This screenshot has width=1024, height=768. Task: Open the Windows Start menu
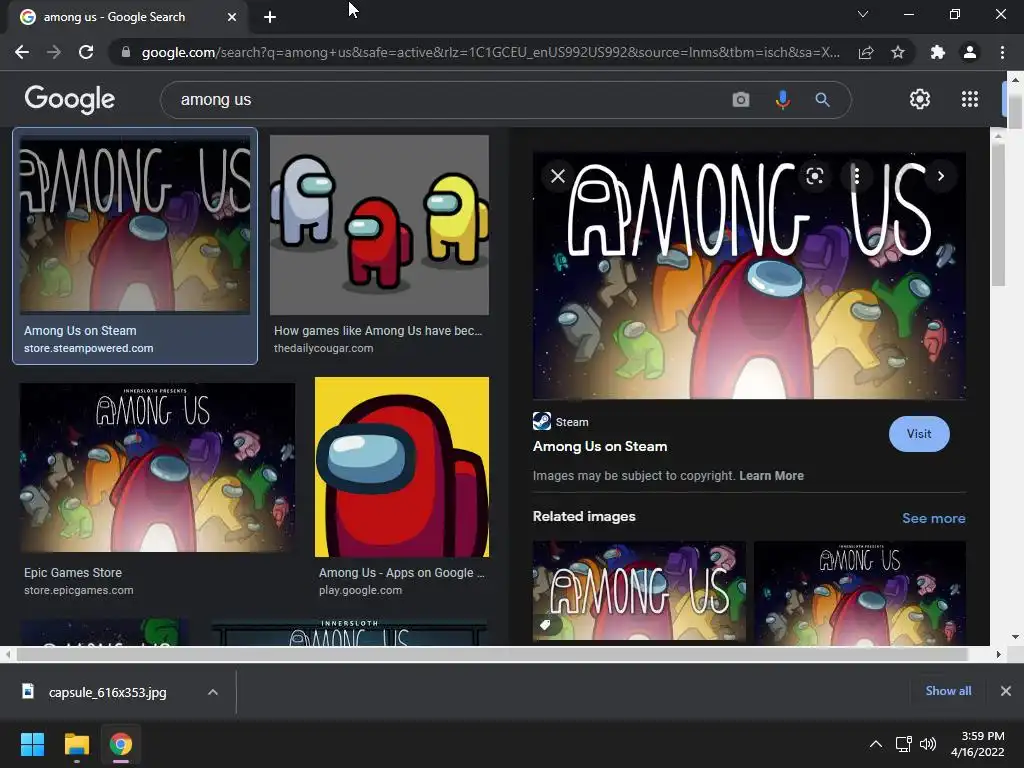(32, 744)
